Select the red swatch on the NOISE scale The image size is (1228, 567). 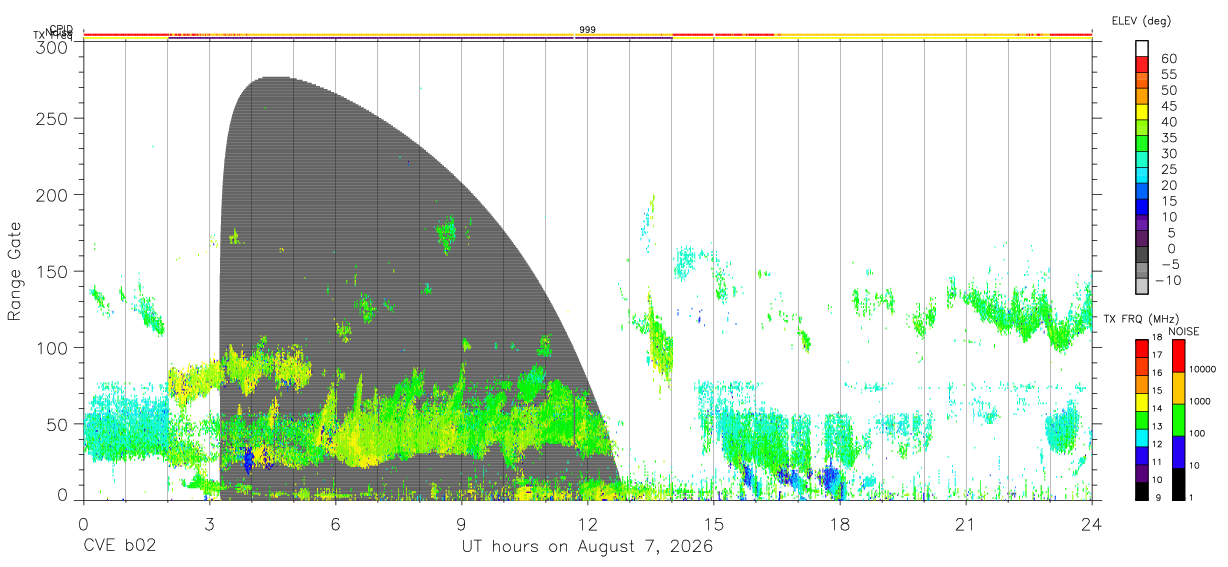1178,355
